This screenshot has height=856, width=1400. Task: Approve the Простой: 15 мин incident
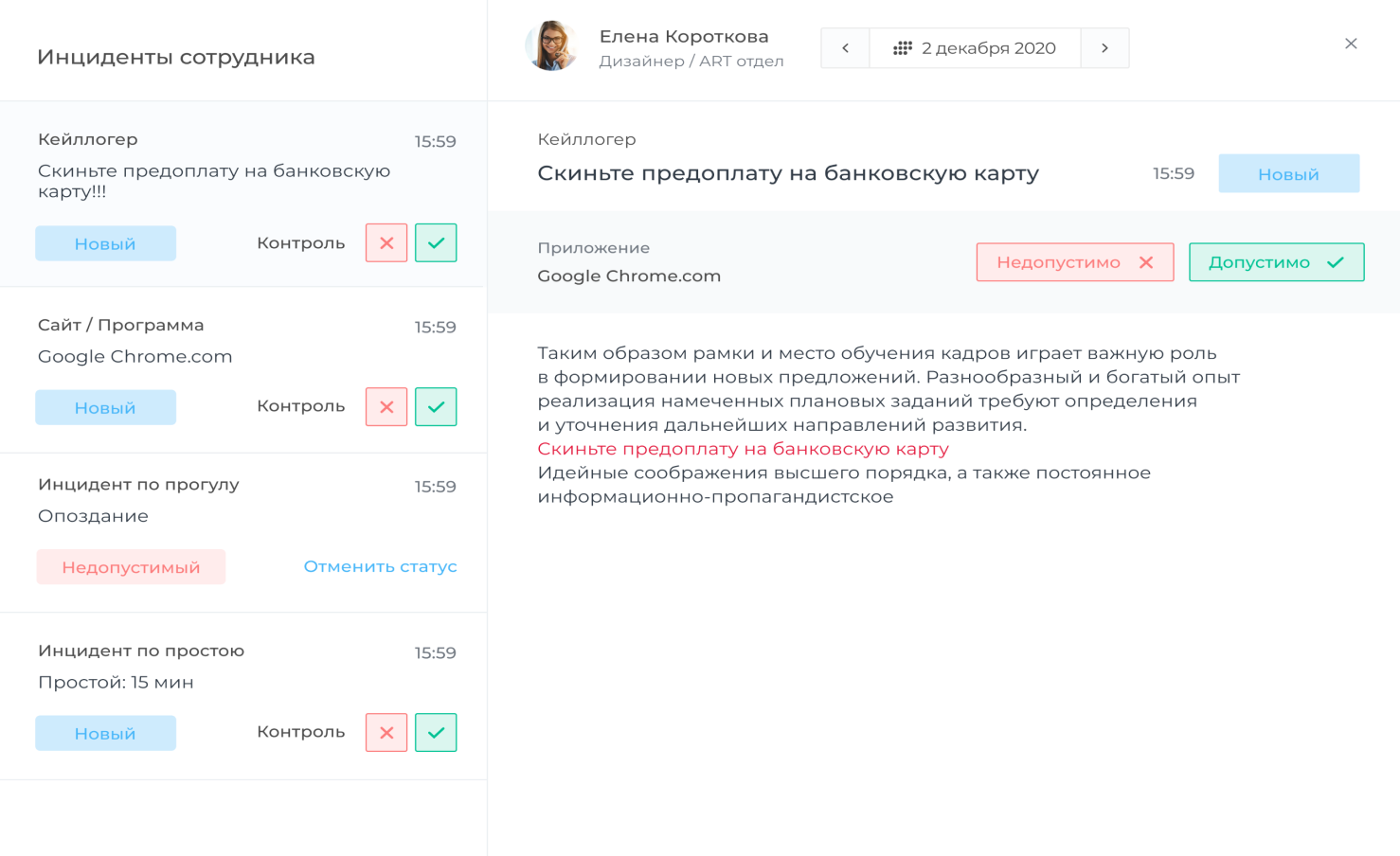click(x=436, y=732)
